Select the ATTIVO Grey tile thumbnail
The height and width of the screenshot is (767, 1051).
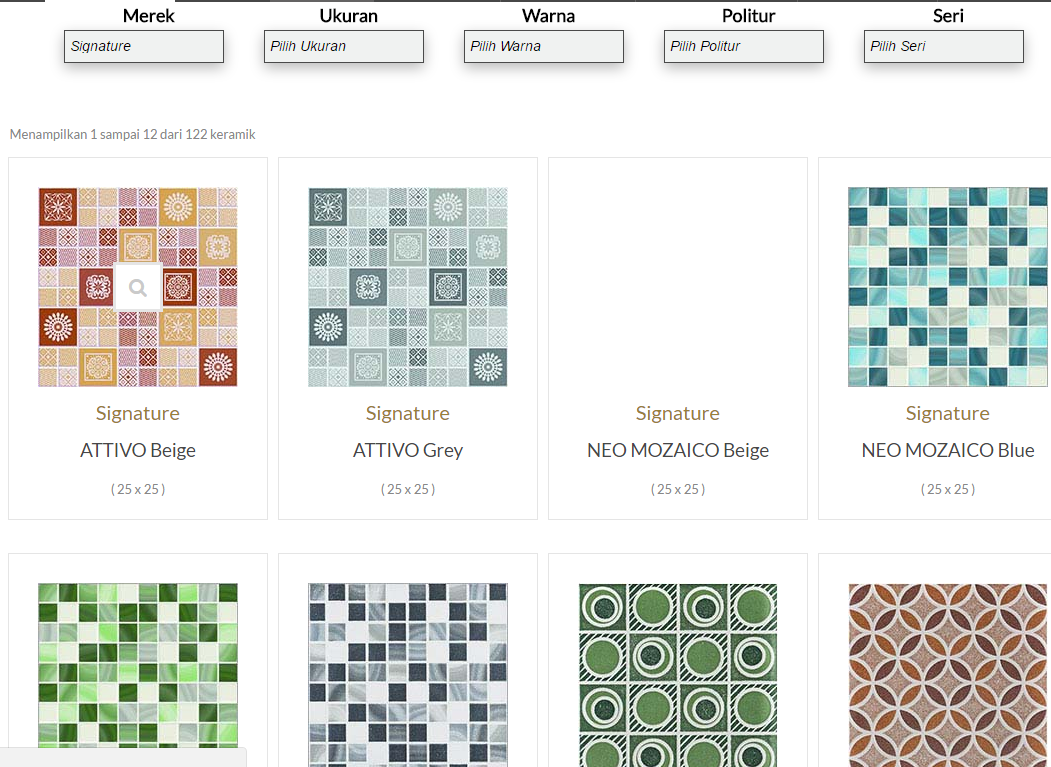[x=408, y=287]
